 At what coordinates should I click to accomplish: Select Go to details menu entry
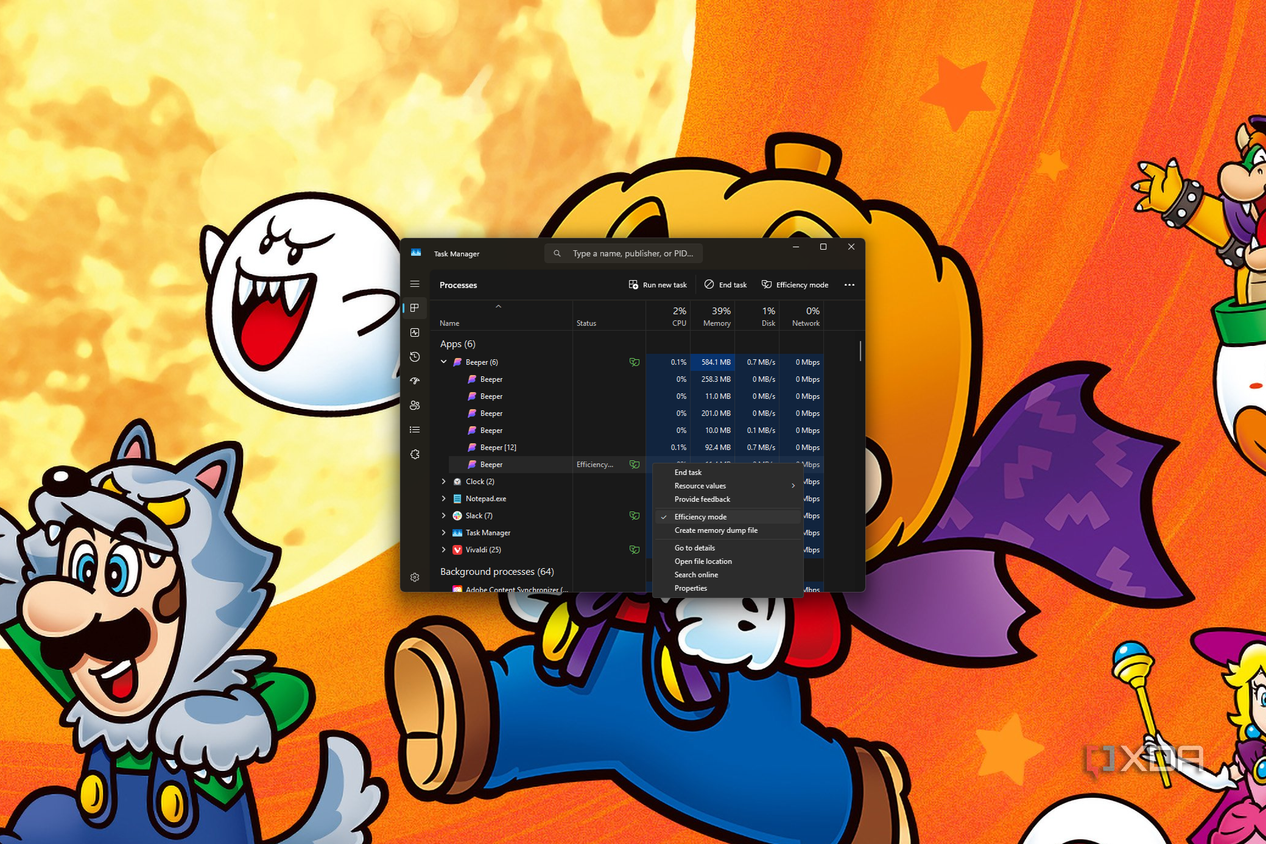[x=728, y=548]
